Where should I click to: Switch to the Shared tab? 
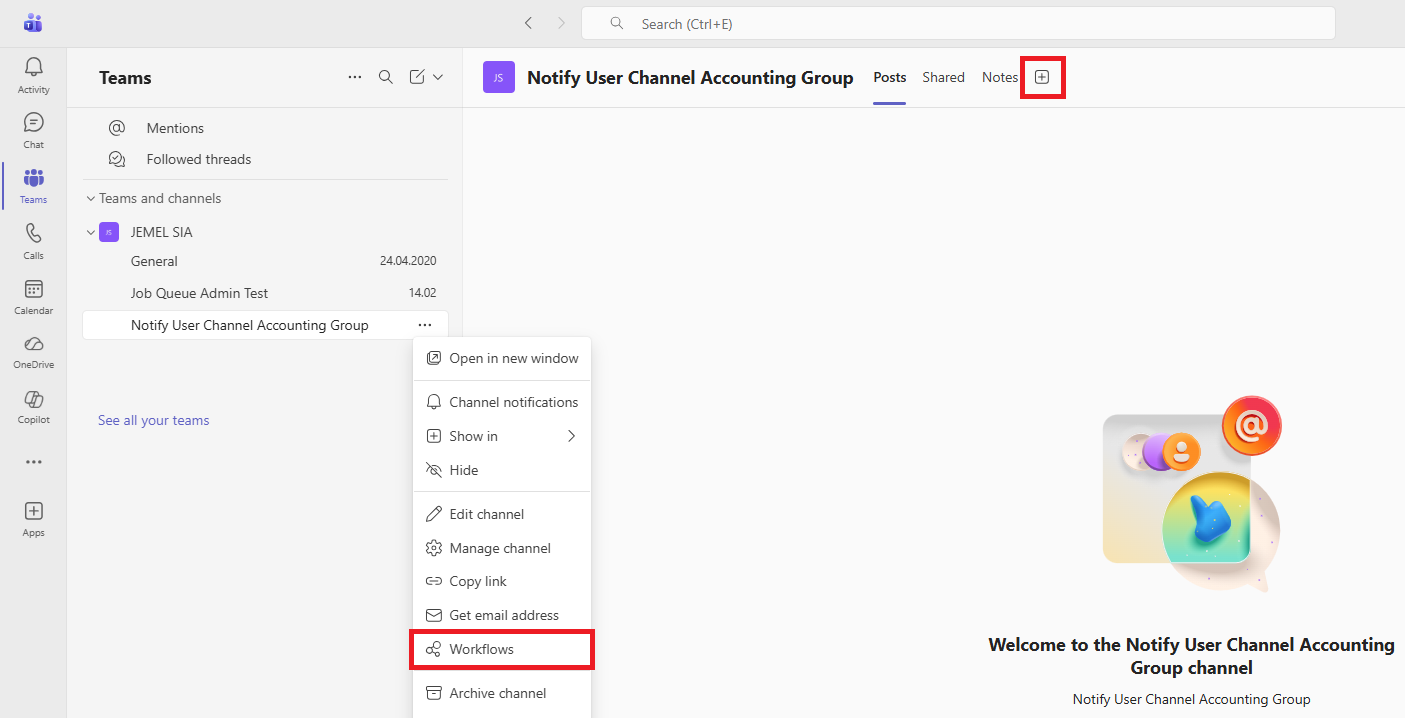(x=943, y=77)
